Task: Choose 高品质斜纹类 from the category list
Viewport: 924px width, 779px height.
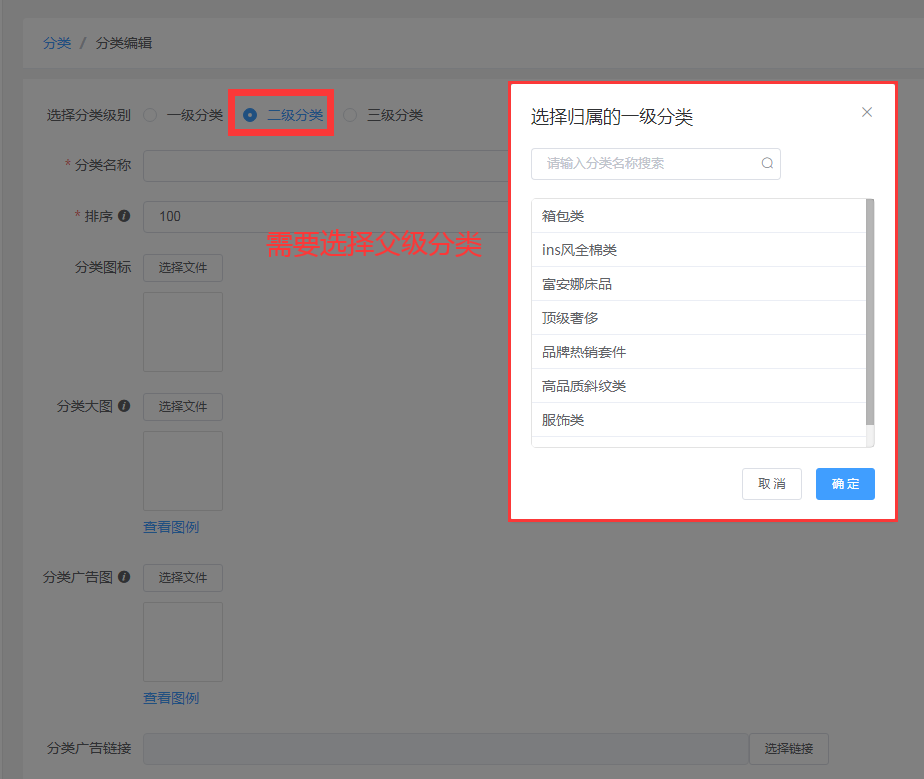Action: (698, 386)
